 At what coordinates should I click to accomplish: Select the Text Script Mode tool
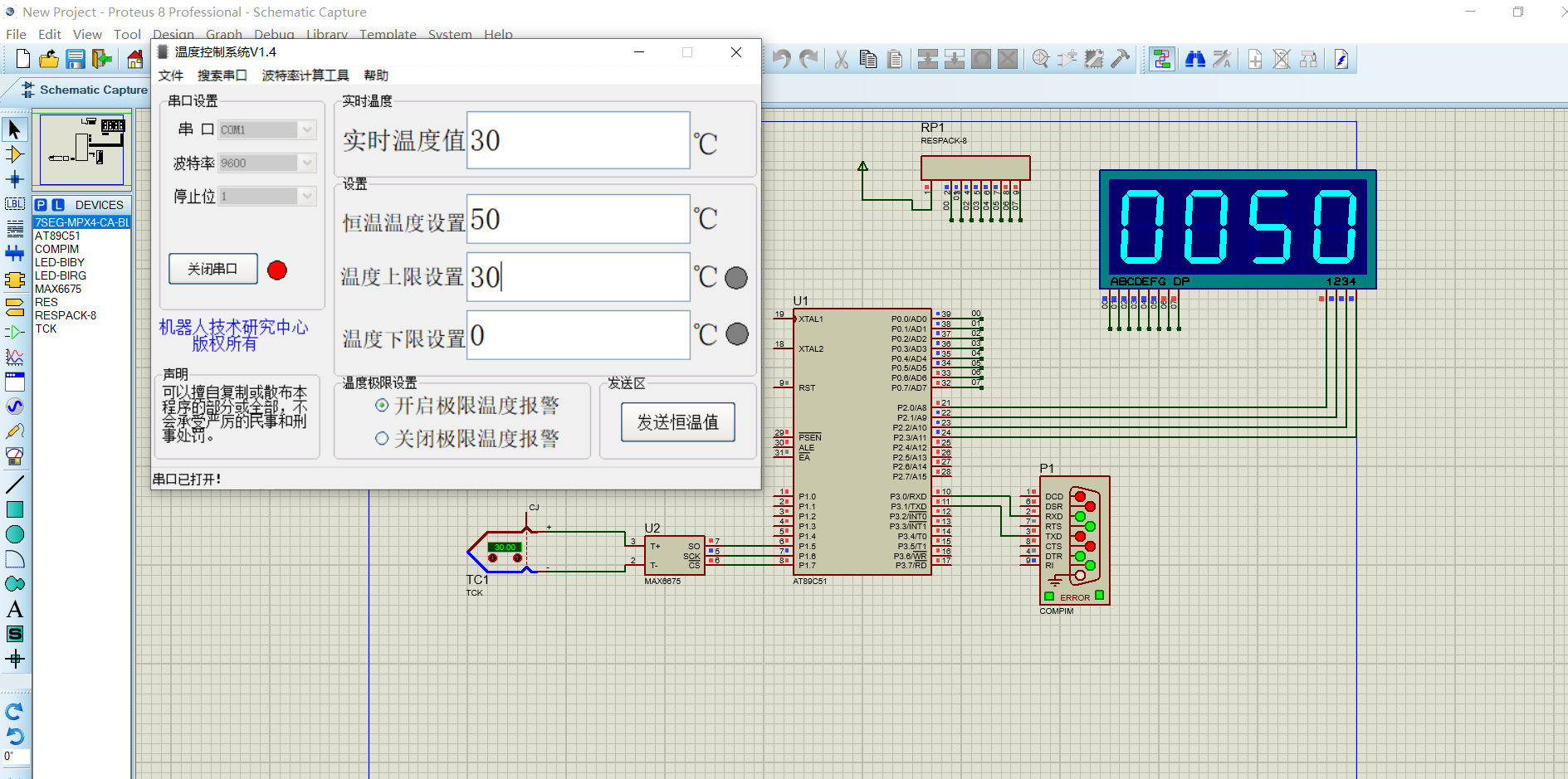15,229
